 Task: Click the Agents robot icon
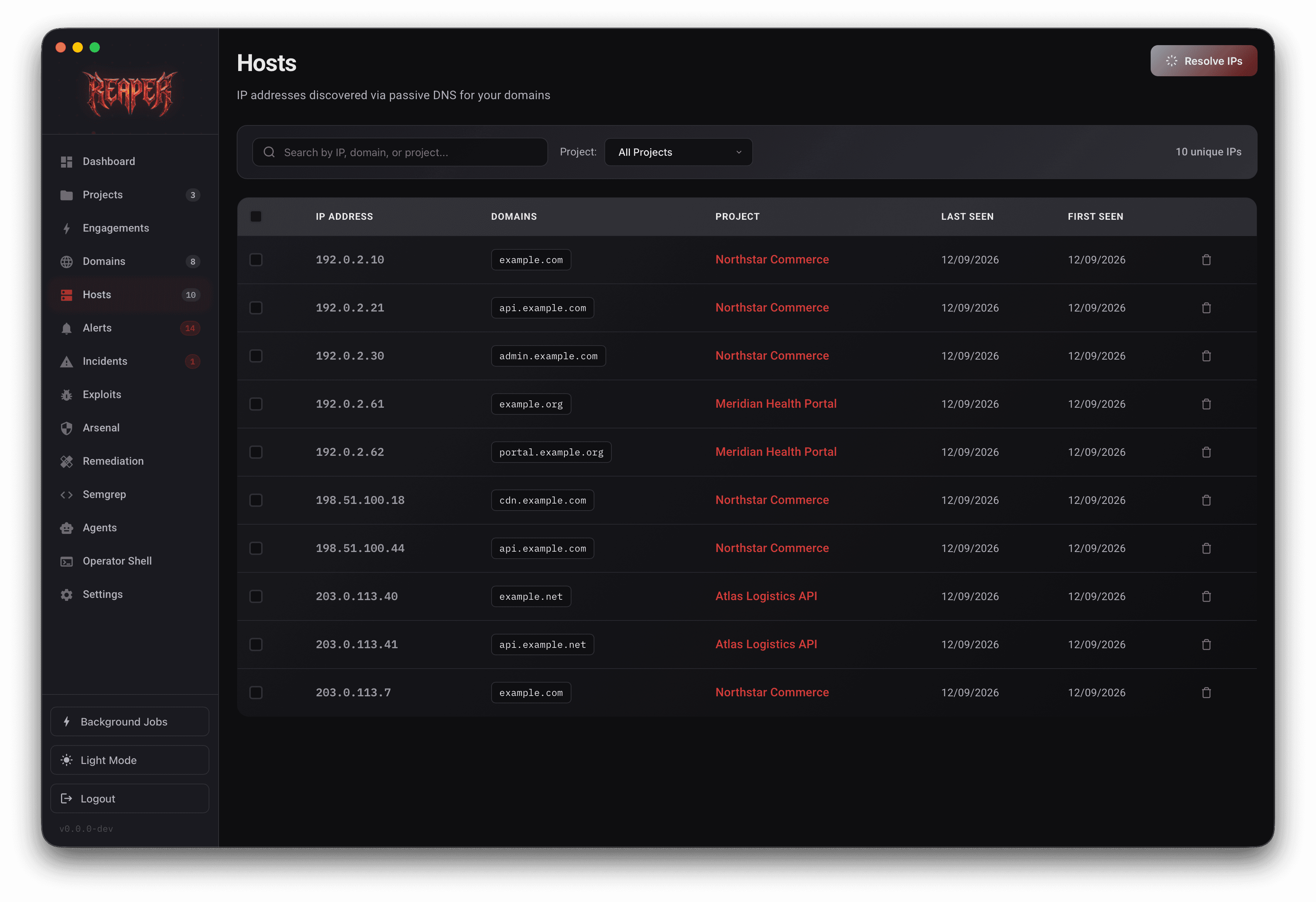point(66,528)
